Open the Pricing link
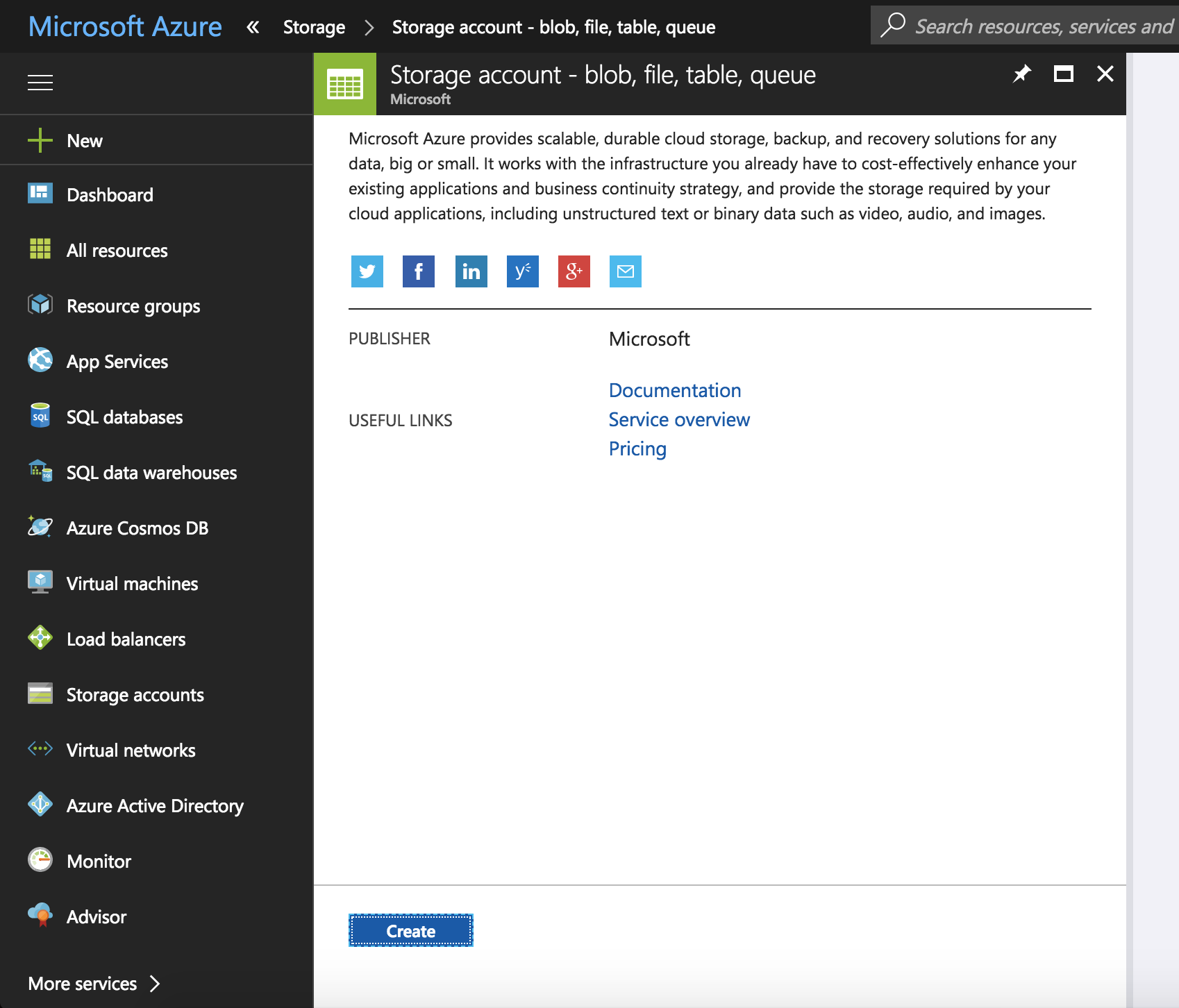Screen dimensions: 1179x1008 pos(637,448)
